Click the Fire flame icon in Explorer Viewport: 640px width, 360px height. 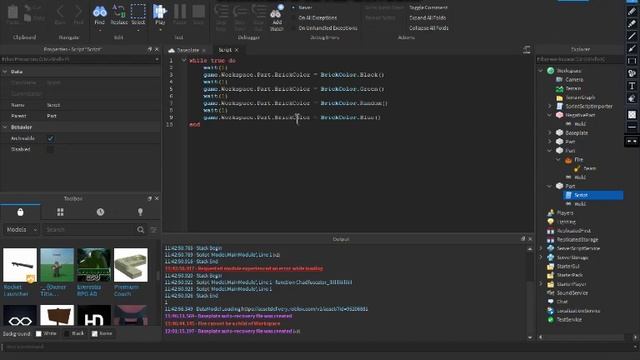click(x=568, y=160)
